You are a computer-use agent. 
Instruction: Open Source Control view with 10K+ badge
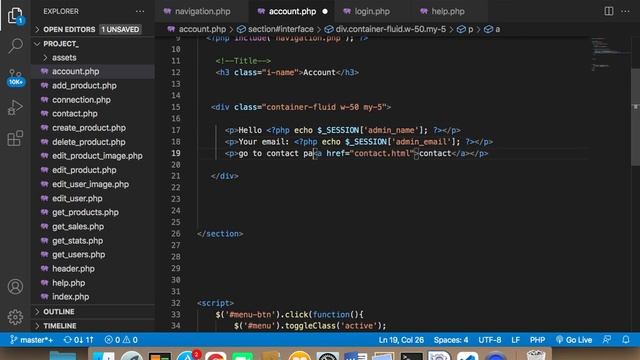(15, 77)
